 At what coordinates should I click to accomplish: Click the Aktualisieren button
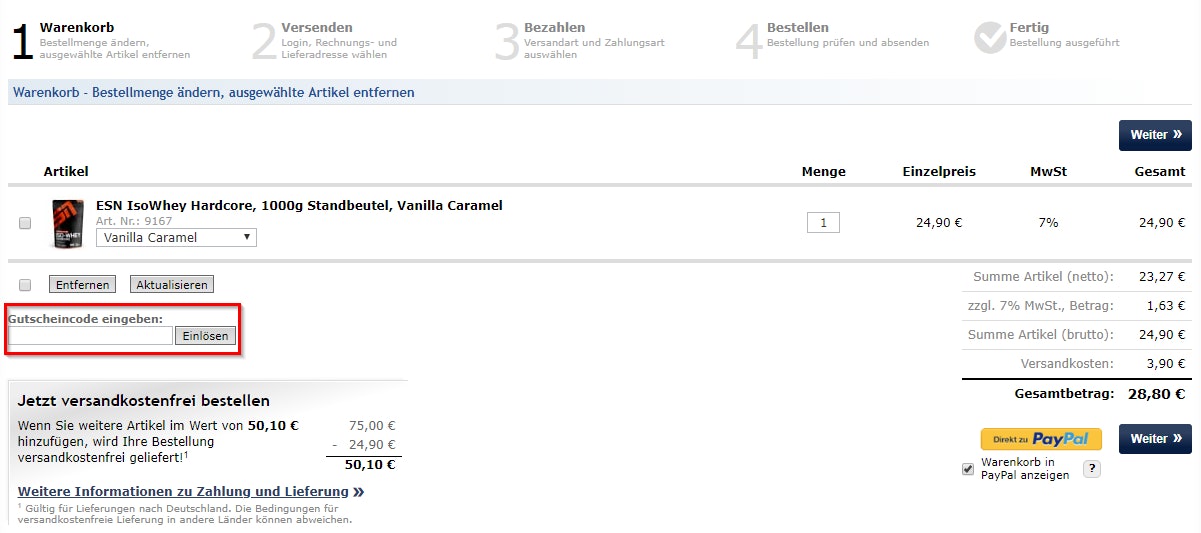pyautogui.click(x=172, y=285)
